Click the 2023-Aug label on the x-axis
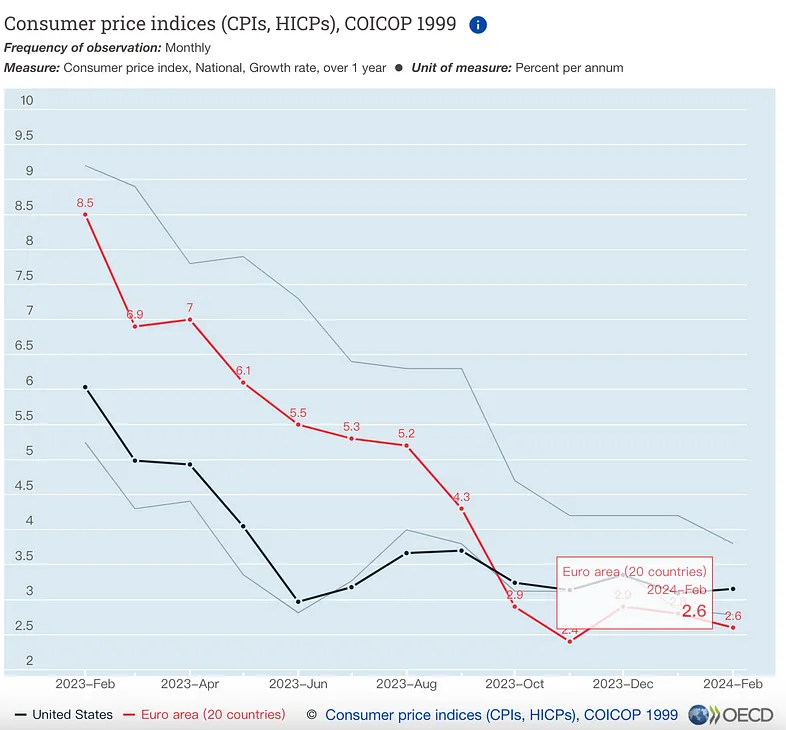The height and width of the screenshot is (730, 786). (x=406, y=684)
